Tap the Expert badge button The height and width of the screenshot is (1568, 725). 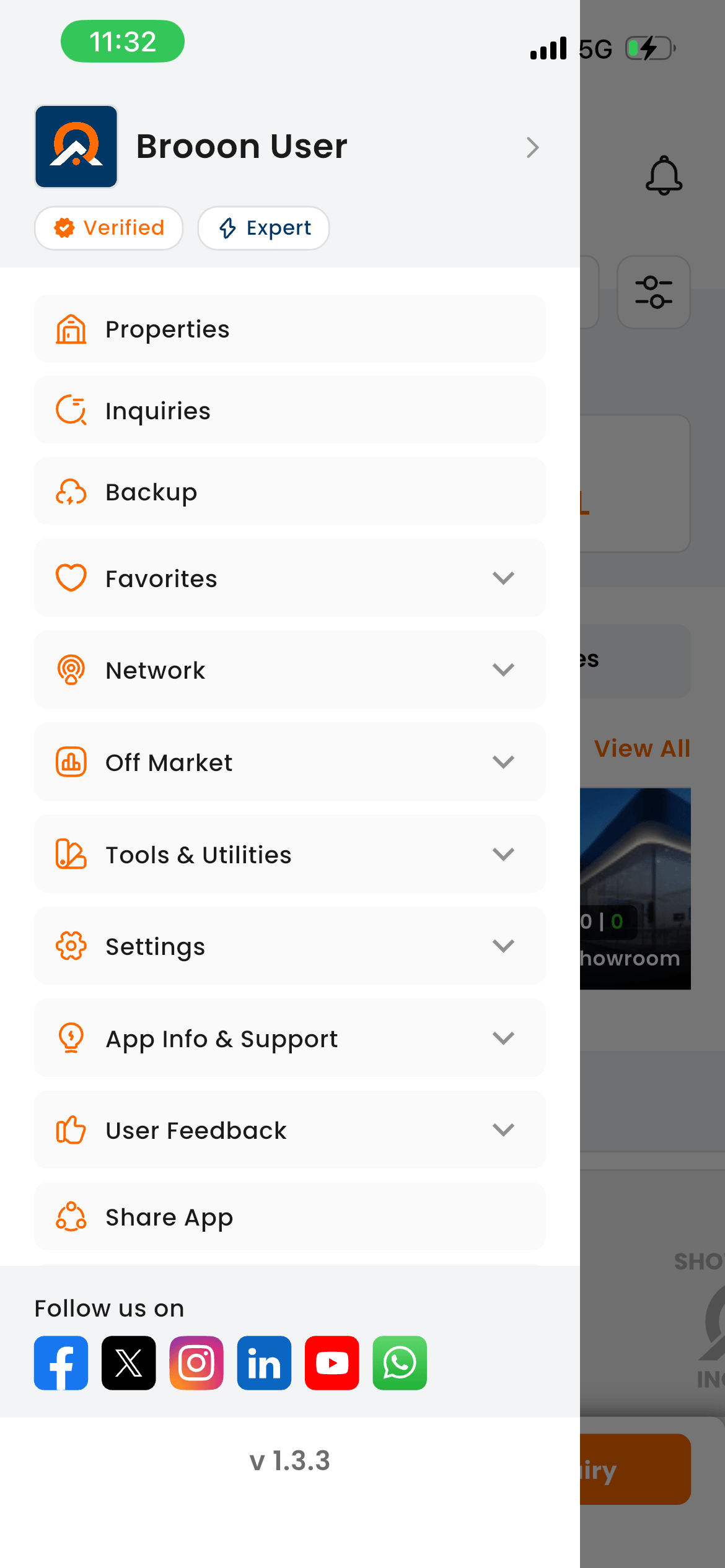(263, 228)
